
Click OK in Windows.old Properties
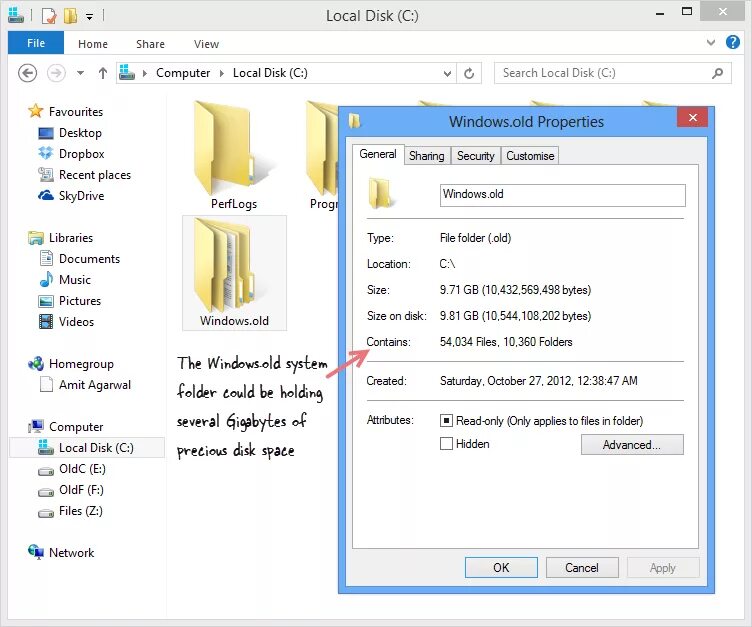(501, 568)
